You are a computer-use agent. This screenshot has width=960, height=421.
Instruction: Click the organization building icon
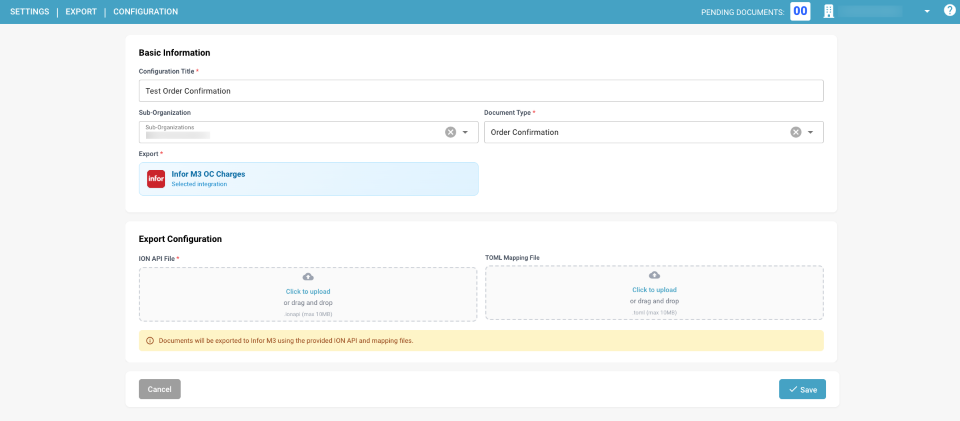pyautogui.click(x=828, y=11)
